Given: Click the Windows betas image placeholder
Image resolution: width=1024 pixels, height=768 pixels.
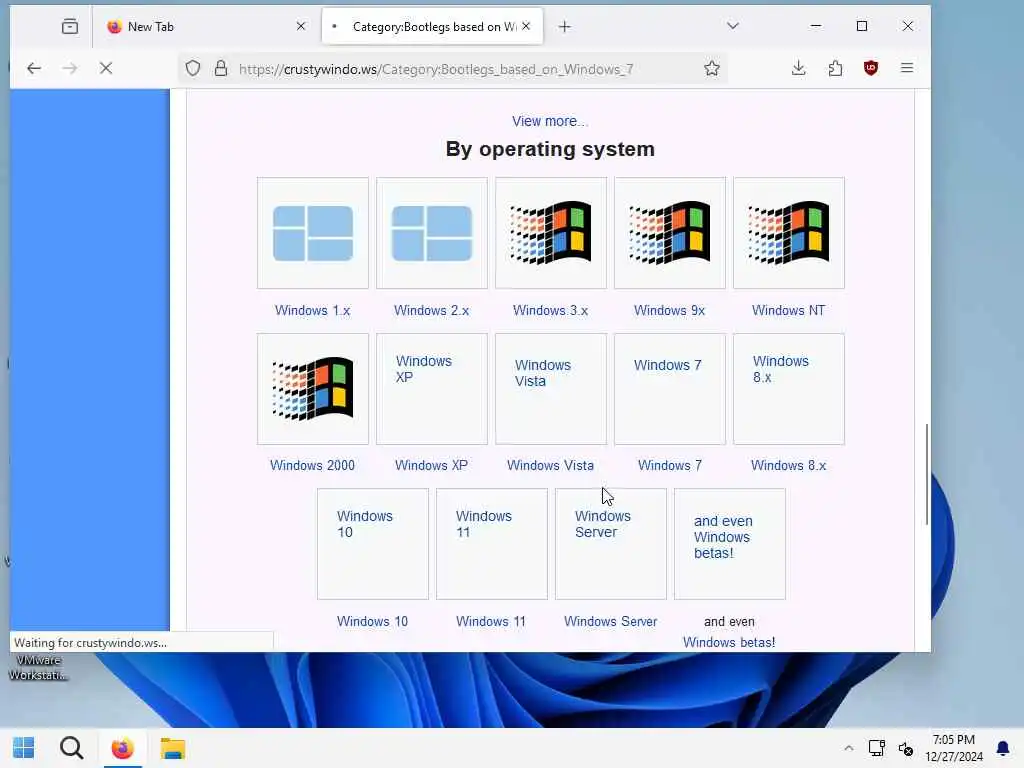Looking at the screenshot, I should pos(729,544).
